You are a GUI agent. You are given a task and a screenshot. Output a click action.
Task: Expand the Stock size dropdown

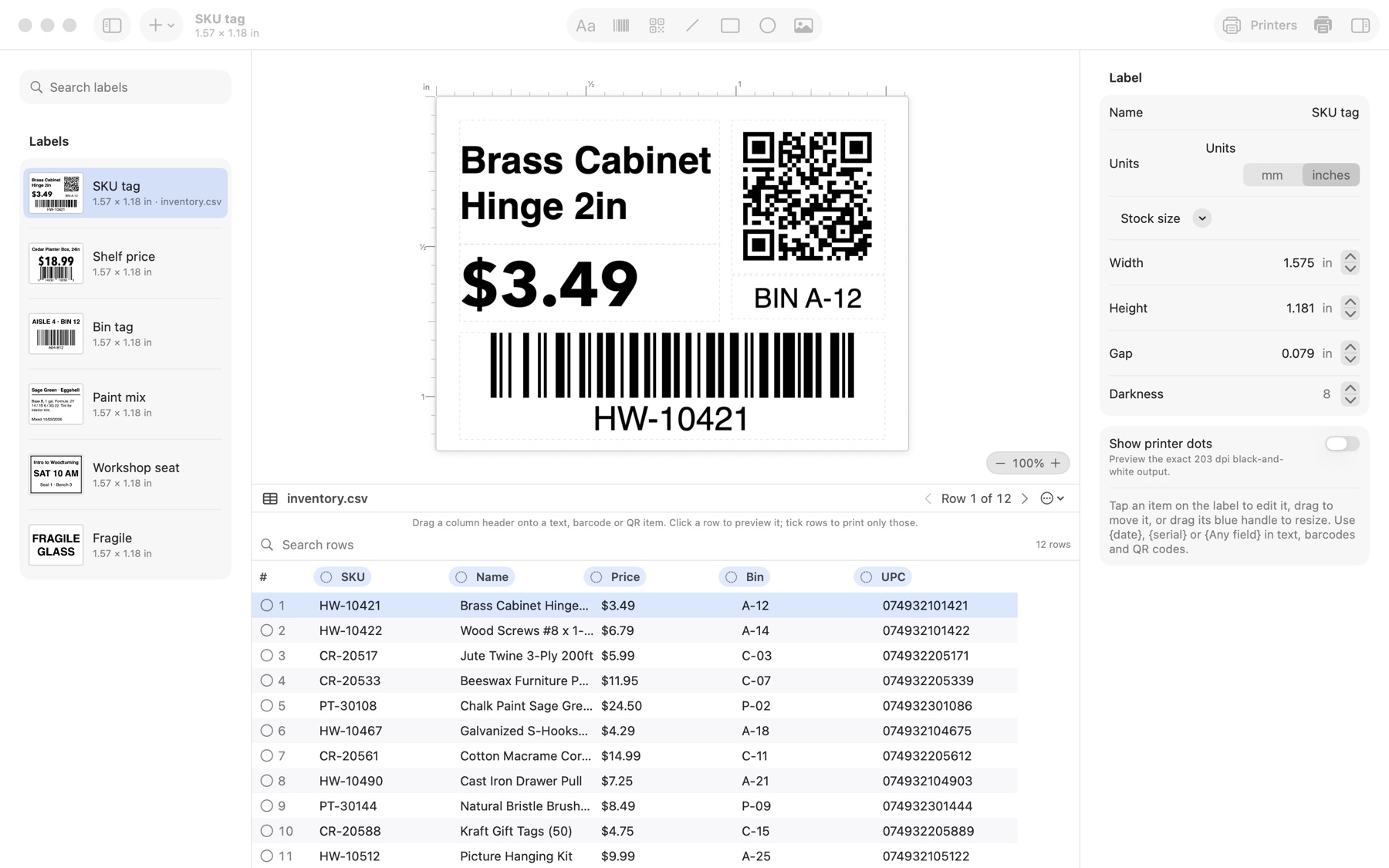(x=1201, y=218)
